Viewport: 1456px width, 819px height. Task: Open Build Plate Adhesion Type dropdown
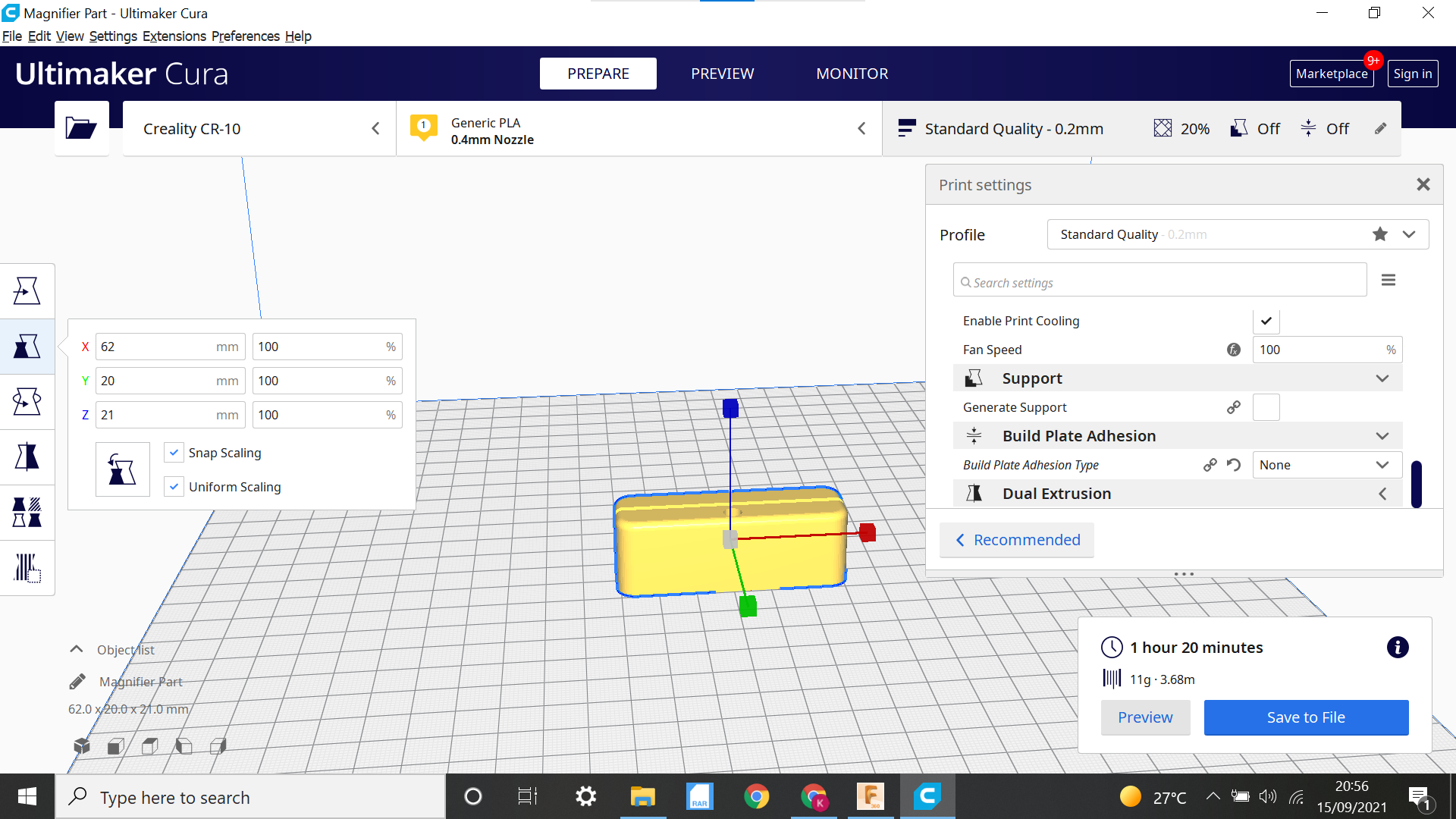pos(1324,464)
